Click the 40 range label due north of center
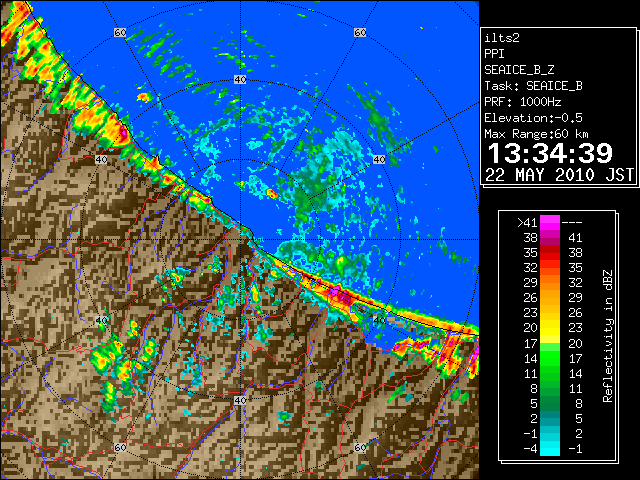 [x=240, y=80]
